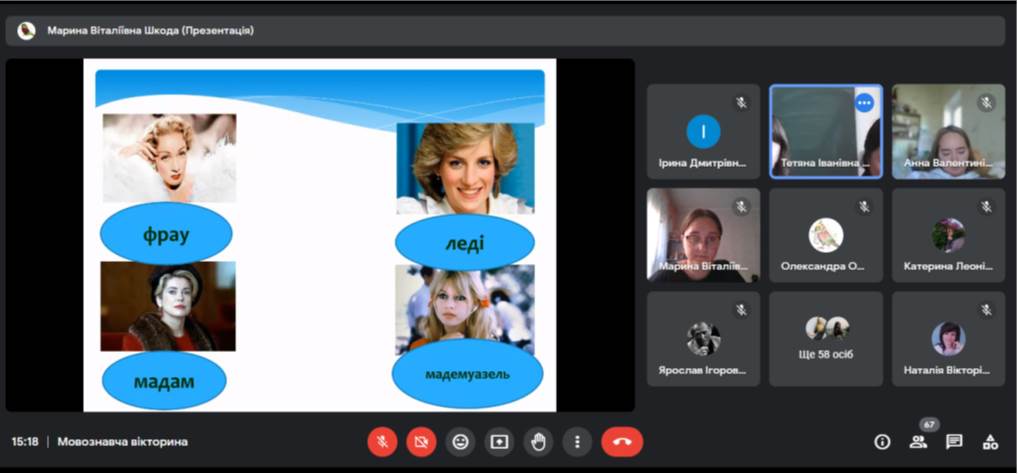Open the more options three-dot menu
The image size is (1018, 474).
point(577,442)
